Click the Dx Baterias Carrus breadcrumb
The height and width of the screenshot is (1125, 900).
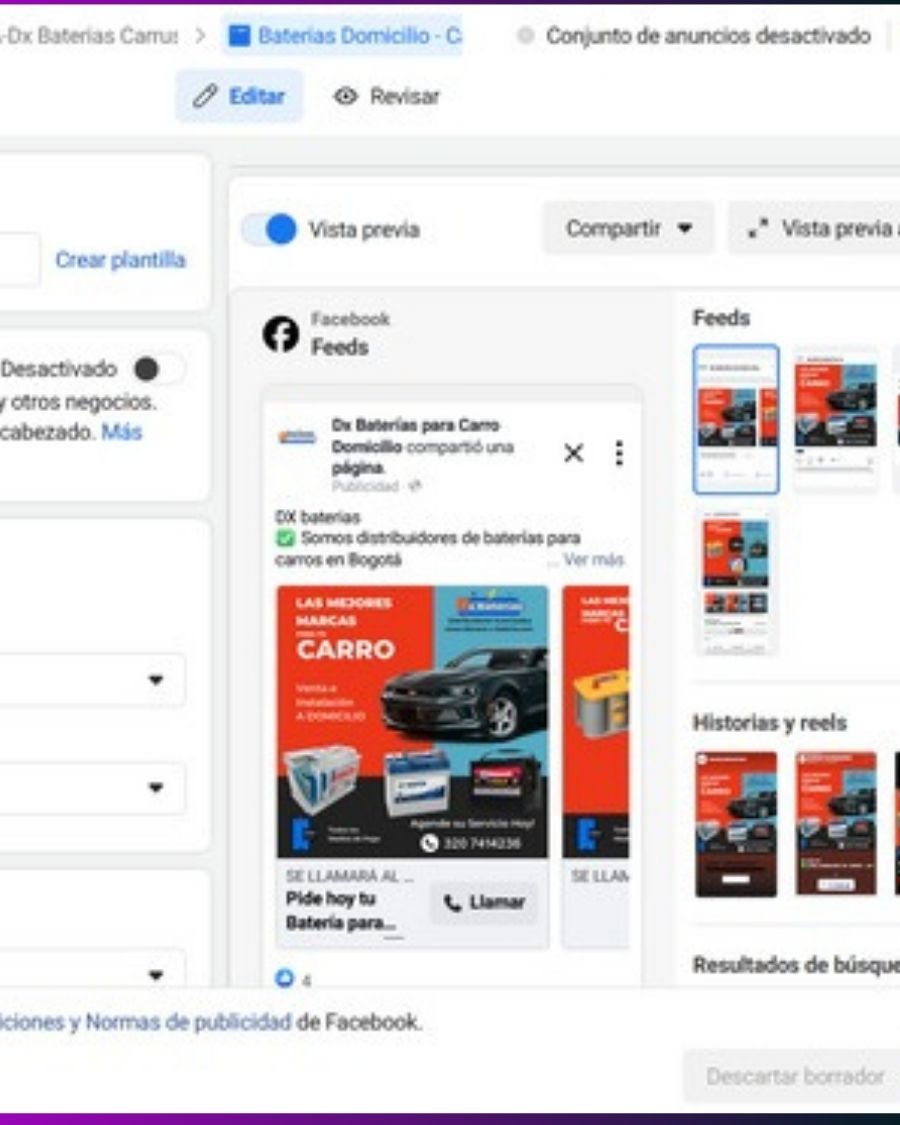pyautogui.click(x=89, y=35)
